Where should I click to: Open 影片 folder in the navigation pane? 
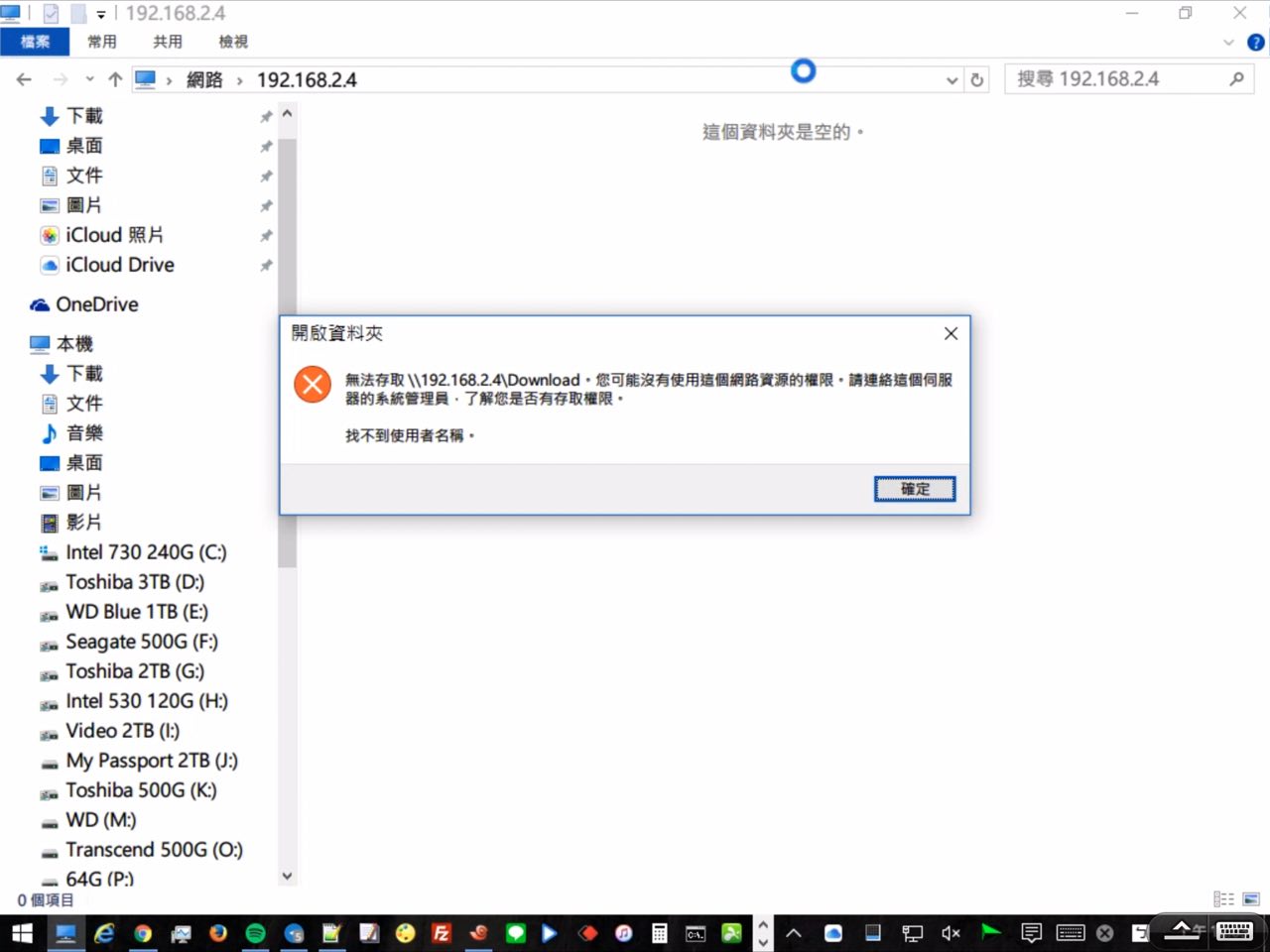[x=84, y=523]
